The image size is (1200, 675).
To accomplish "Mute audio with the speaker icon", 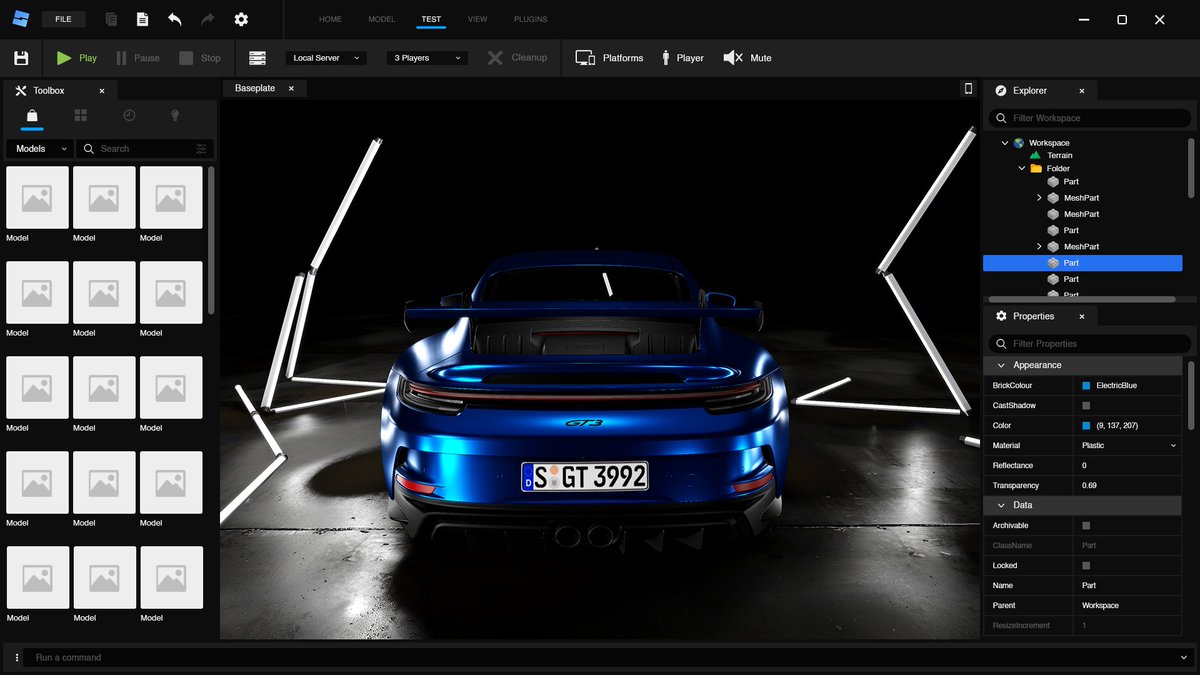I will pos(733,58).
